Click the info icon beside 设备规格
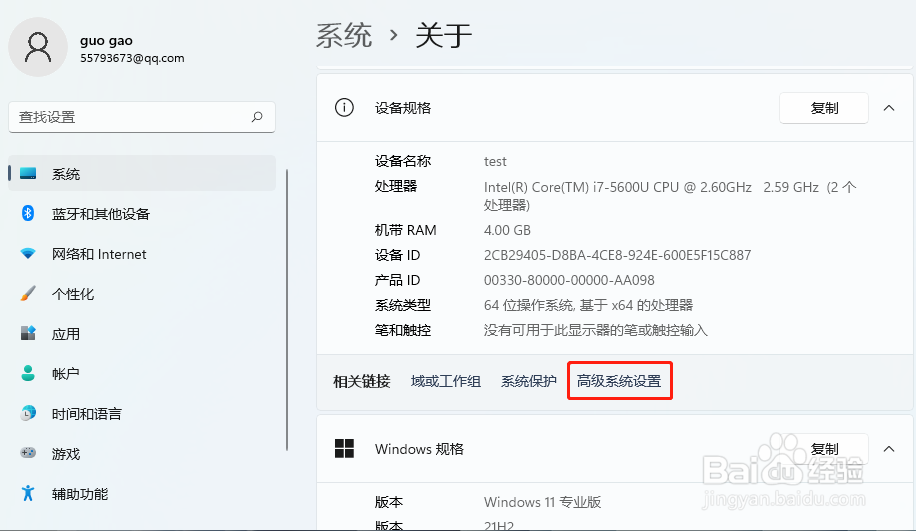The width and height of the screenshot is (916, 531). pyautogui.click(x=344, y=107)
